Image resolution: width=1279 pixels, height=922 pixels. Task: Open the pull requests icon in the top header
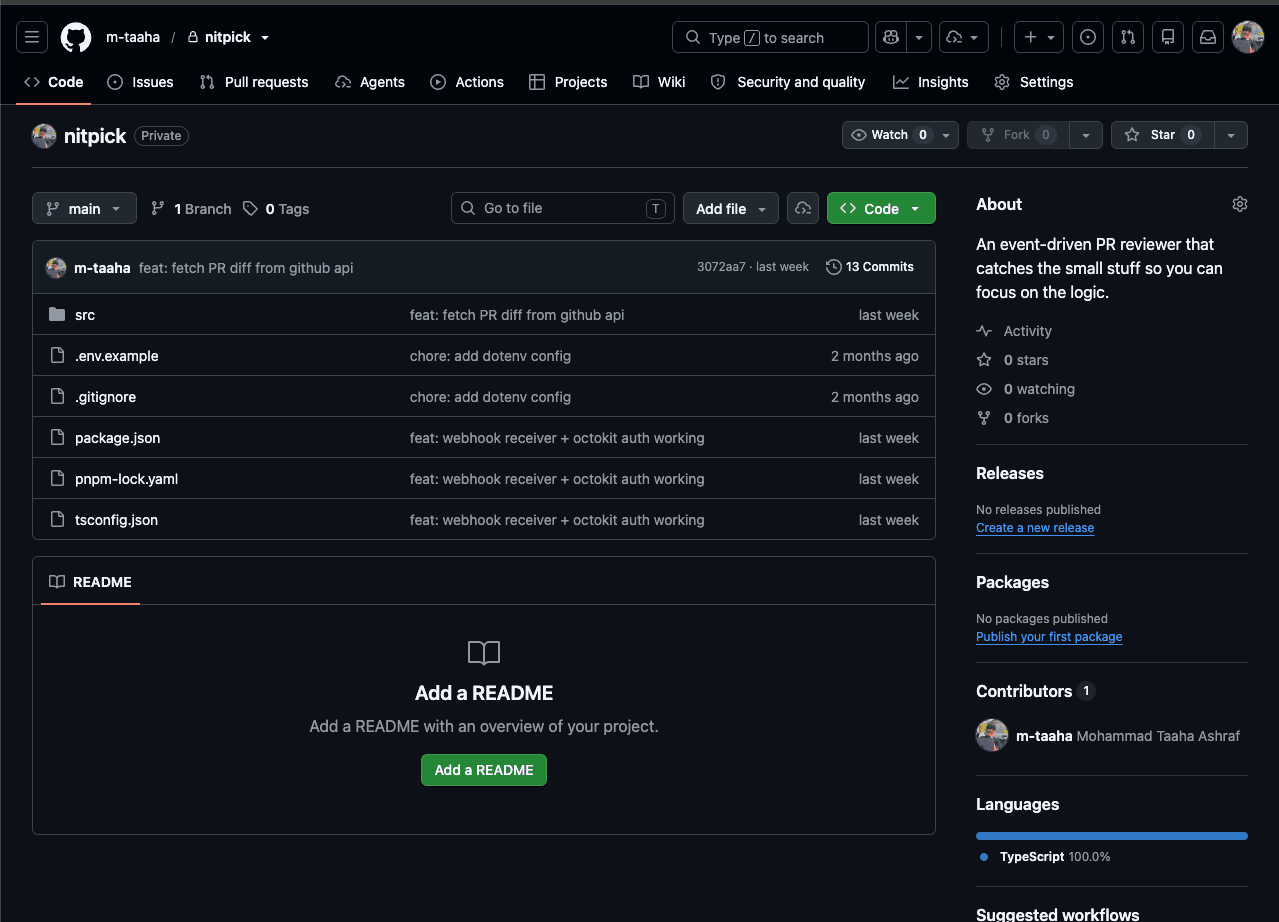click(1128, 38)
